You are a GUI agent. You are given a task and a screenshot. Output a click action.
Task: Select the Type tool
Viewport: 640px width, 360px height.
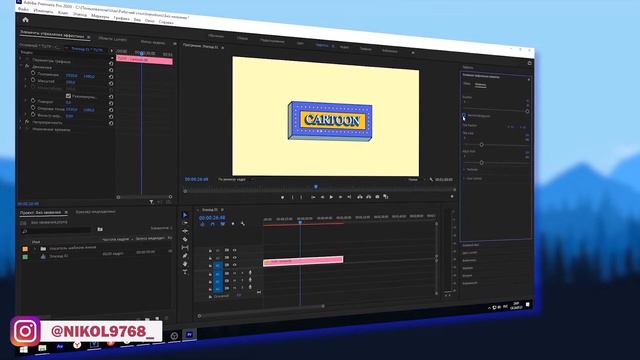(185, 271)
